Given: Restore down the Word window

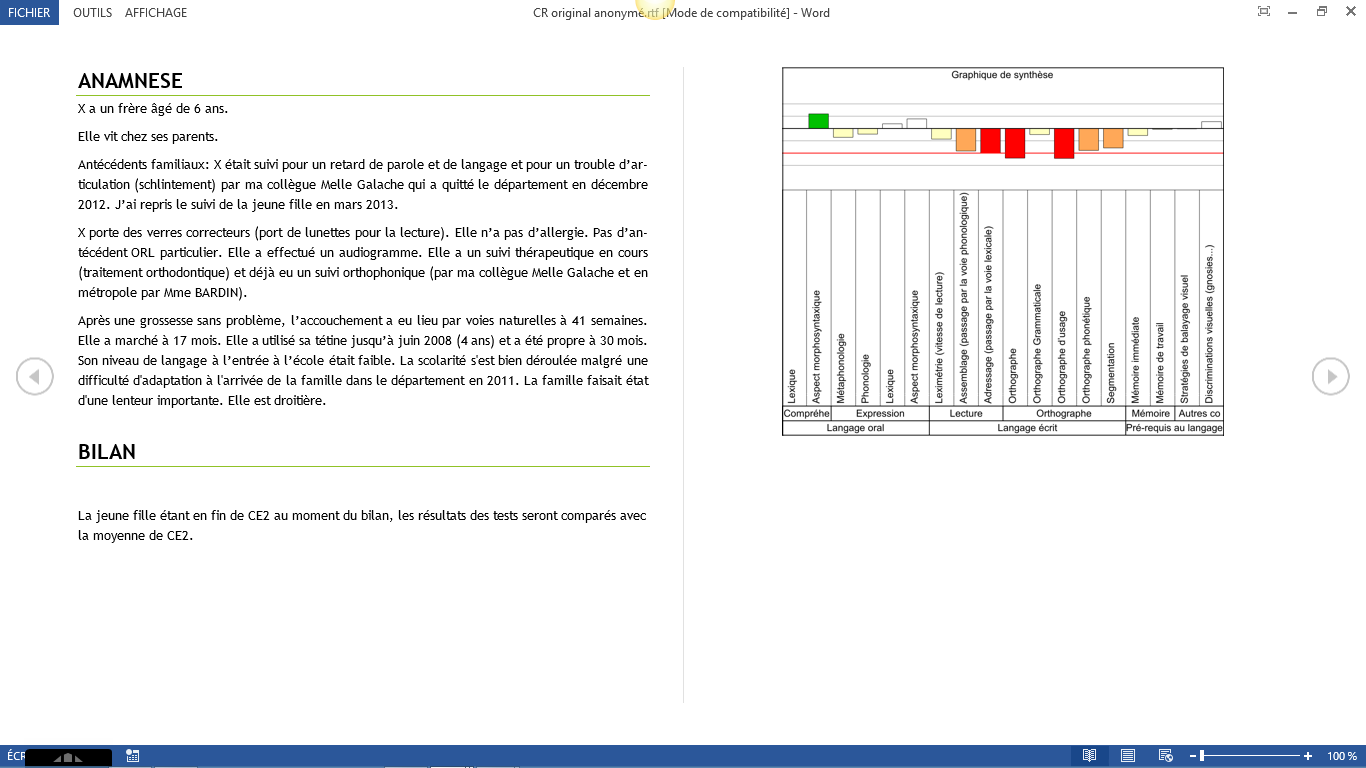Looking at the screenshot, I should click(1322, 12).
